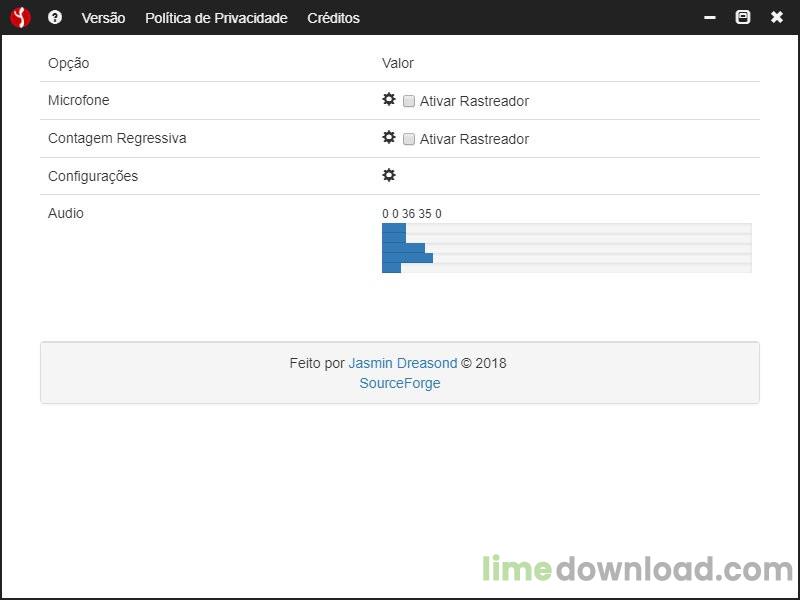Open the Versão menu item
Viewport: 800px width, 600px height.
[103, 18]
